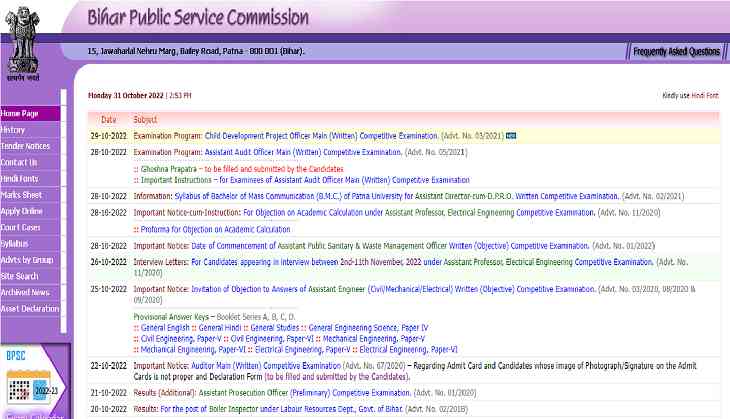Open Interview Letters for 2nd-11th November candidates
This screenshot has height=419, width=730.
422,262
